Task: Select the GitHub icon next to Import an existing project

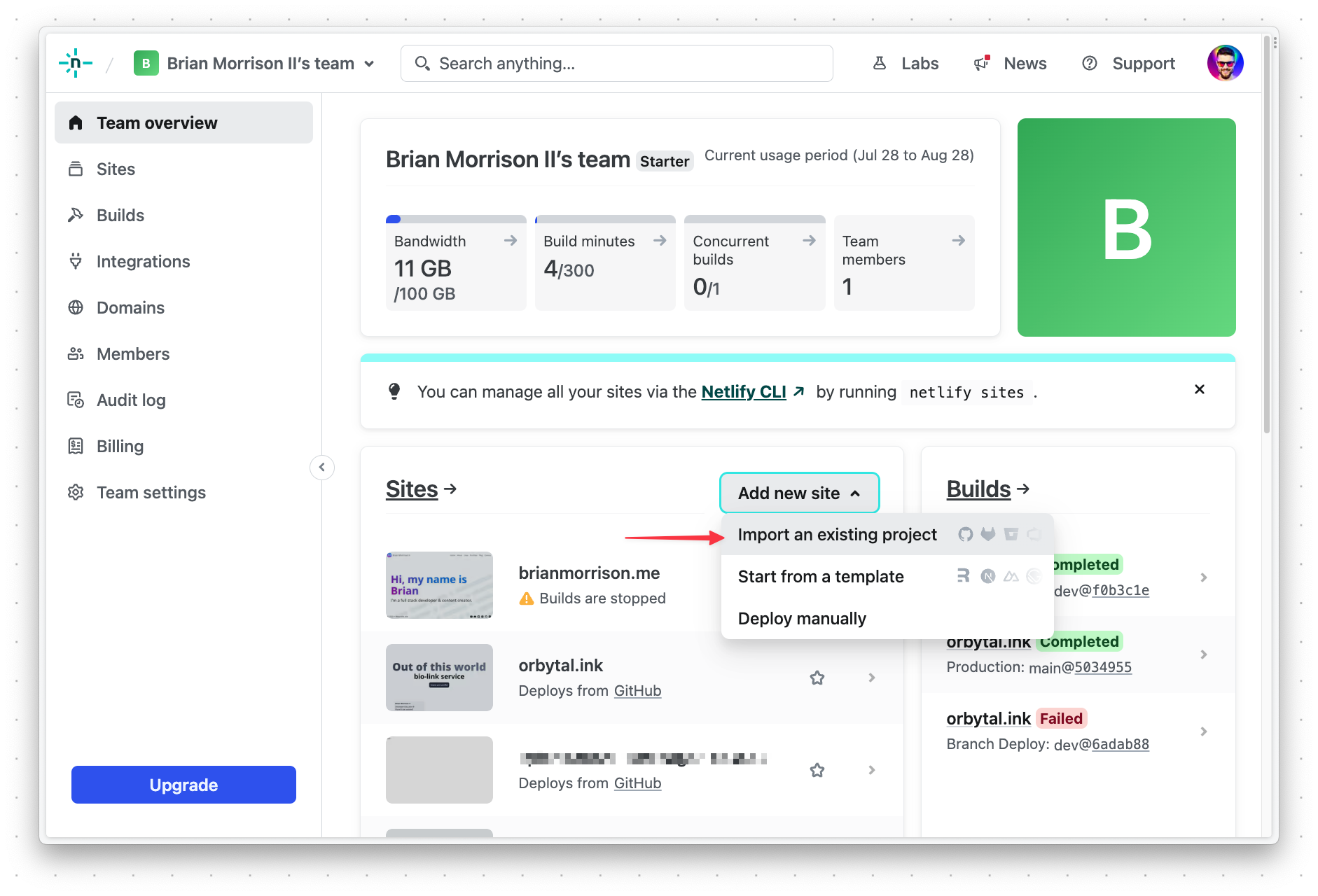Action: 966,535
